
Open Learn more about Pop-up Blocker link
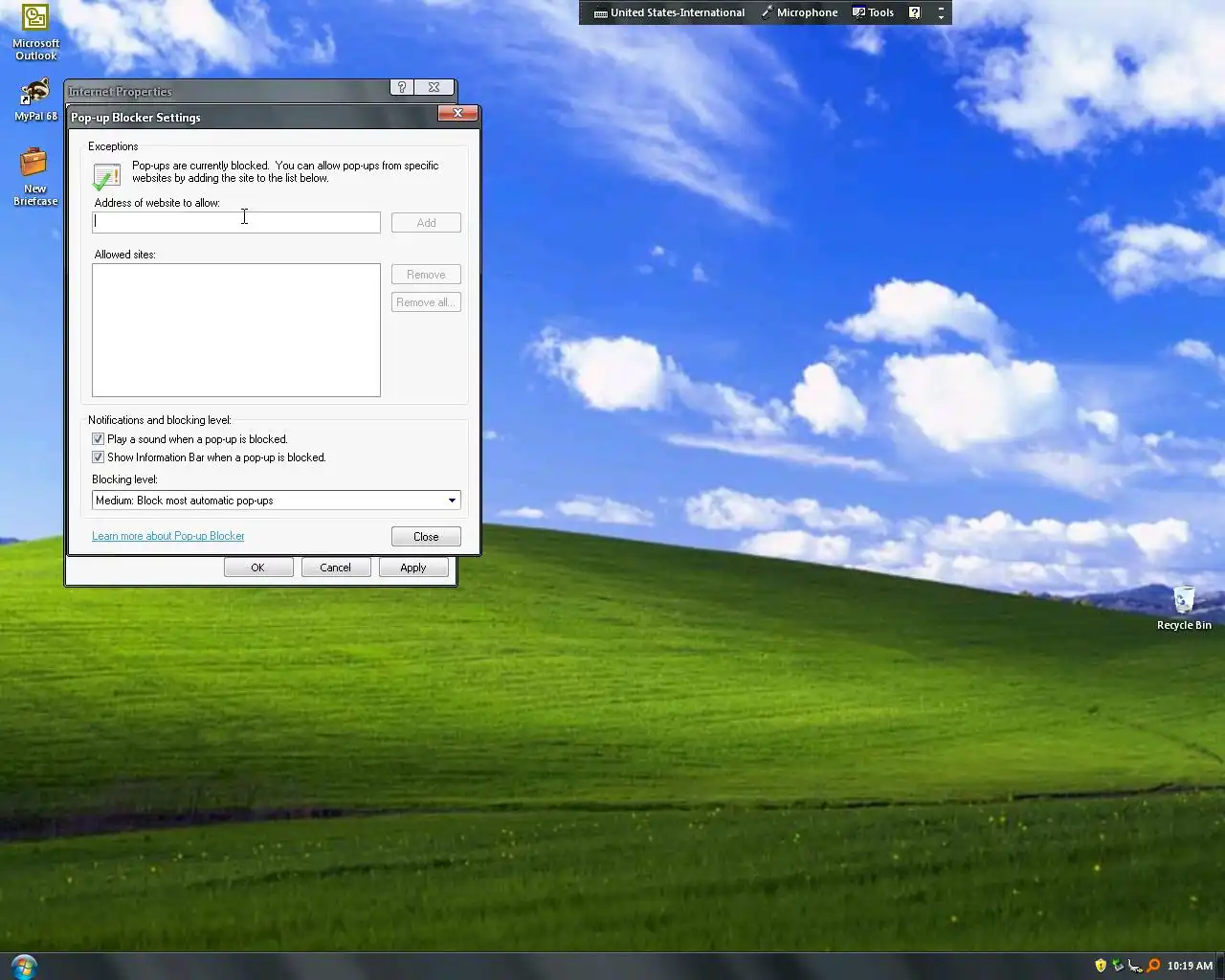click(x=168, y=536)
